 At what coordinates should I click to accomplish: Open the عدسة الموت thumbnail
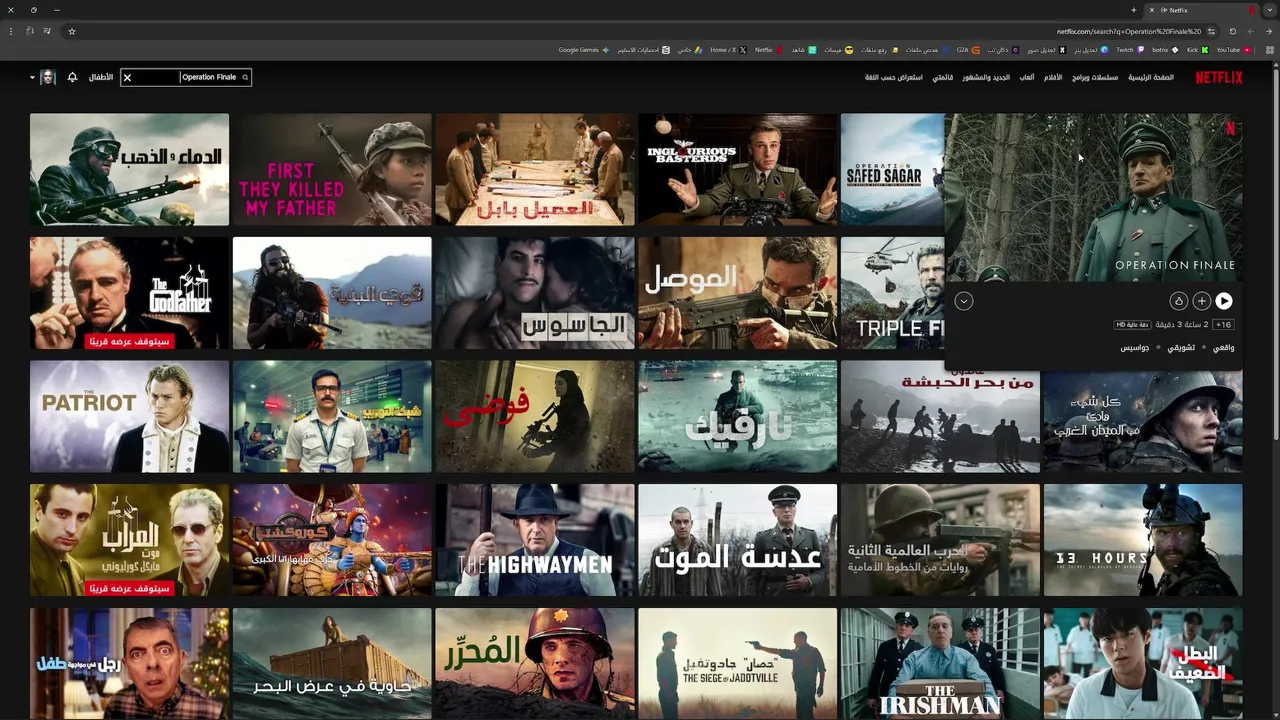[x=738, y=540]
